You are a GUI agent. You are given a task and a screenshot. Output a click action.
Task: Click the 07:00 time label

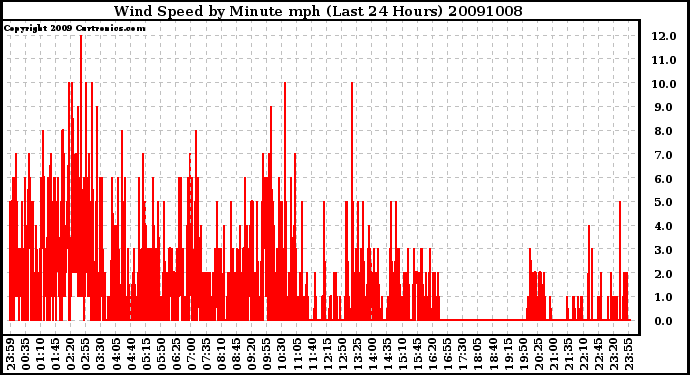coord(191,355)
